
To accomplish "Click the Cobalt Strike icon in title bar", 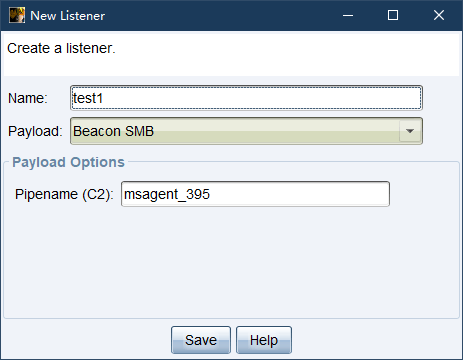I will 17,15.
